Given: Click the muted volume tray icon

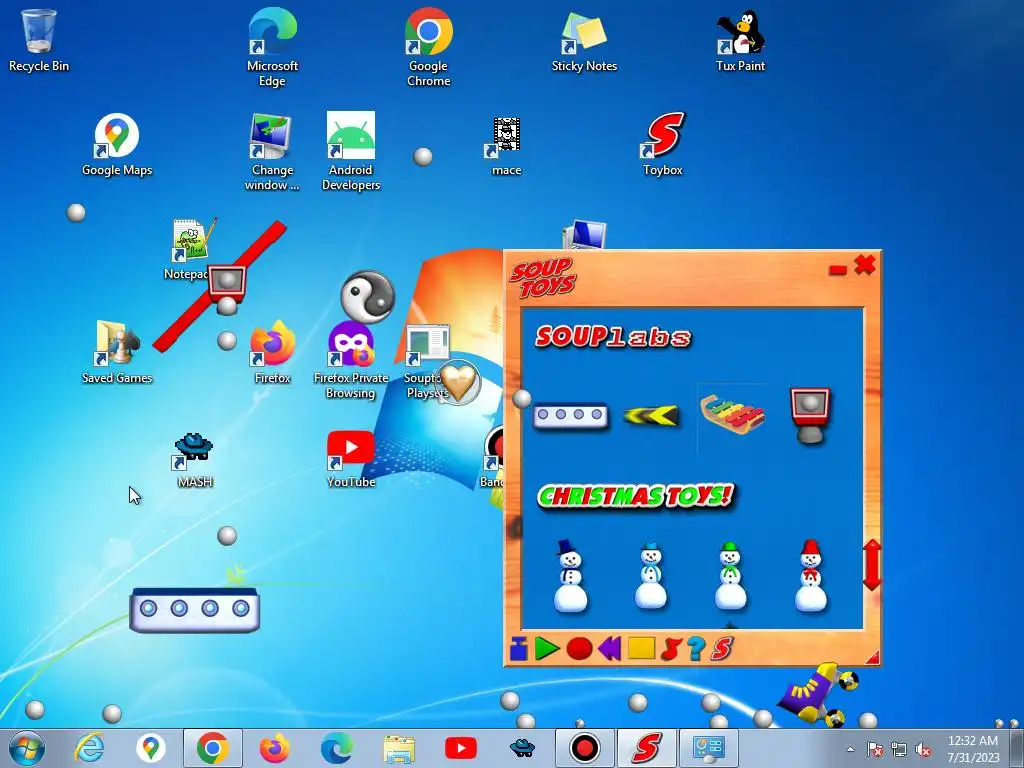Looking at the screenshot, I should (x=923, y=750).
